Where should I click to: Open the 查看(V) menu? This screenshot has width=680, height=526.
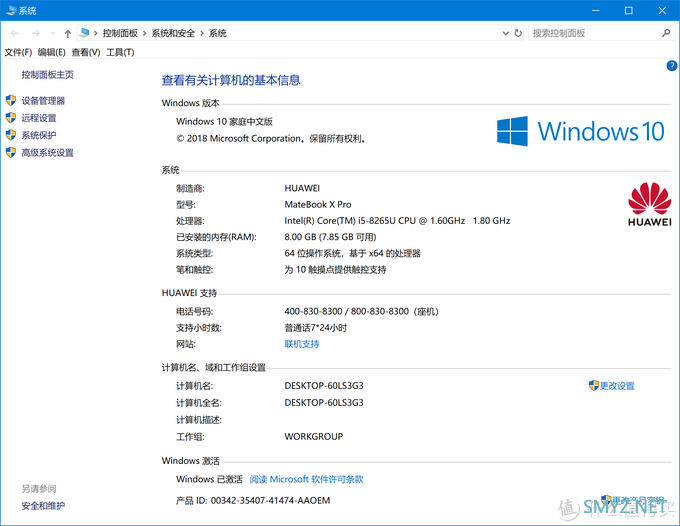[86, 52]
